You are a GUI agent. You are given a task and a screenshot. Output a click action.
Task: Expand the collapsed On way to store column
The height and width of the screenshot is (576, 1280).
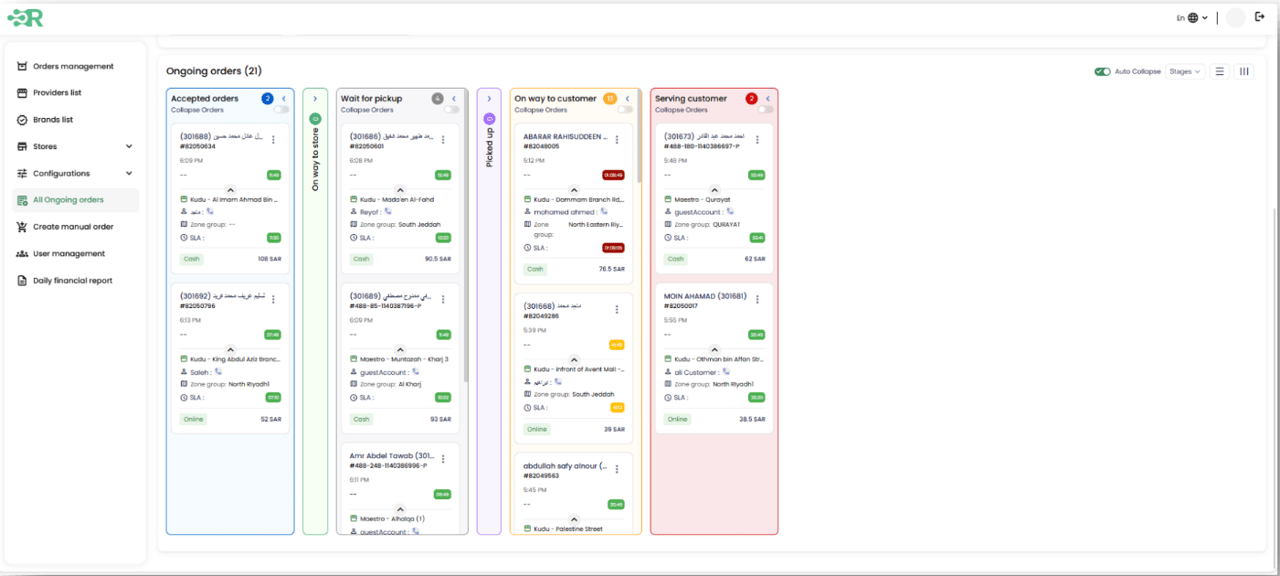point(315,99)
